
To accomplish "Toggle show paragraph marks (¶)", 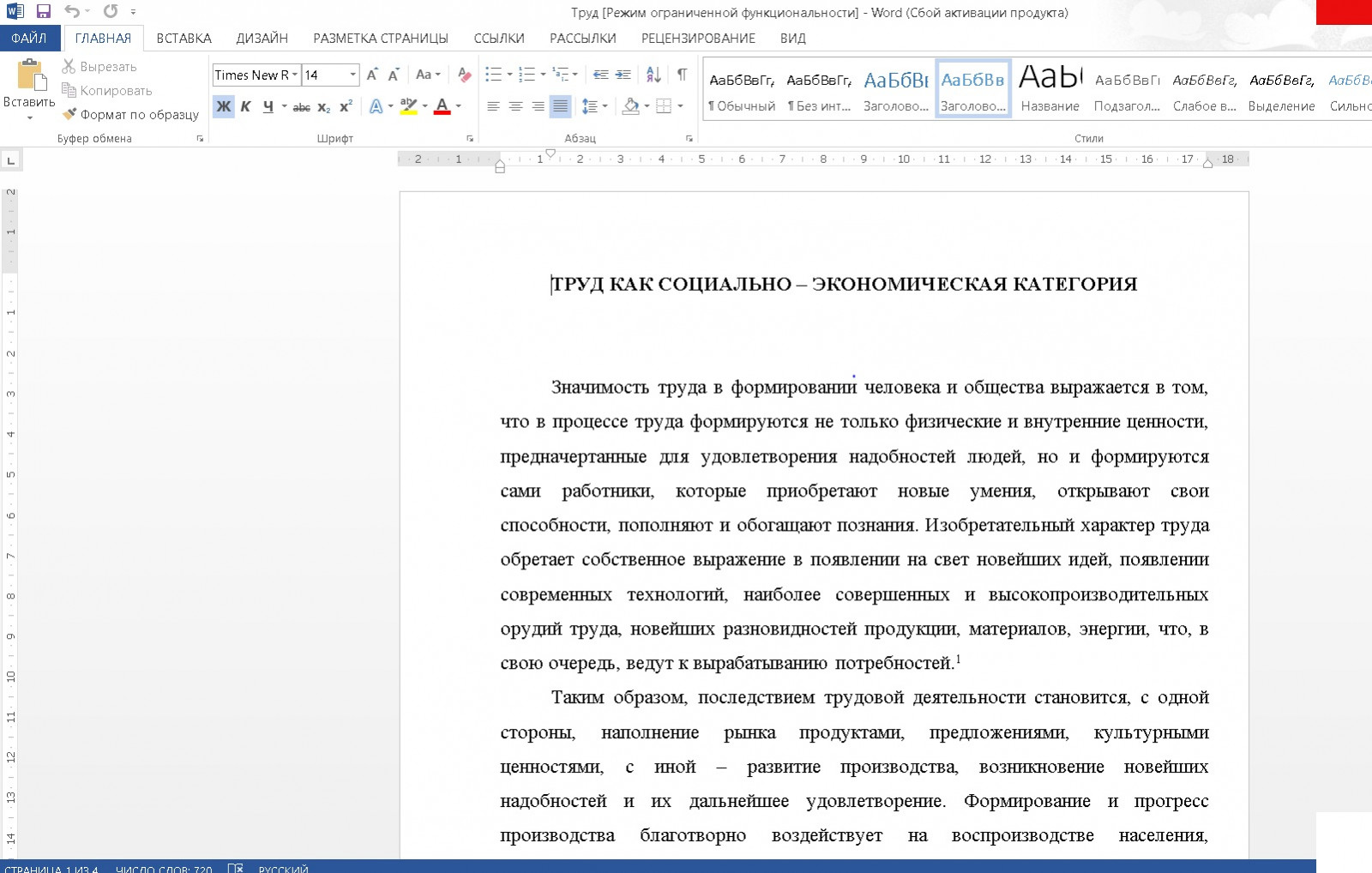I will coord(682,75).
